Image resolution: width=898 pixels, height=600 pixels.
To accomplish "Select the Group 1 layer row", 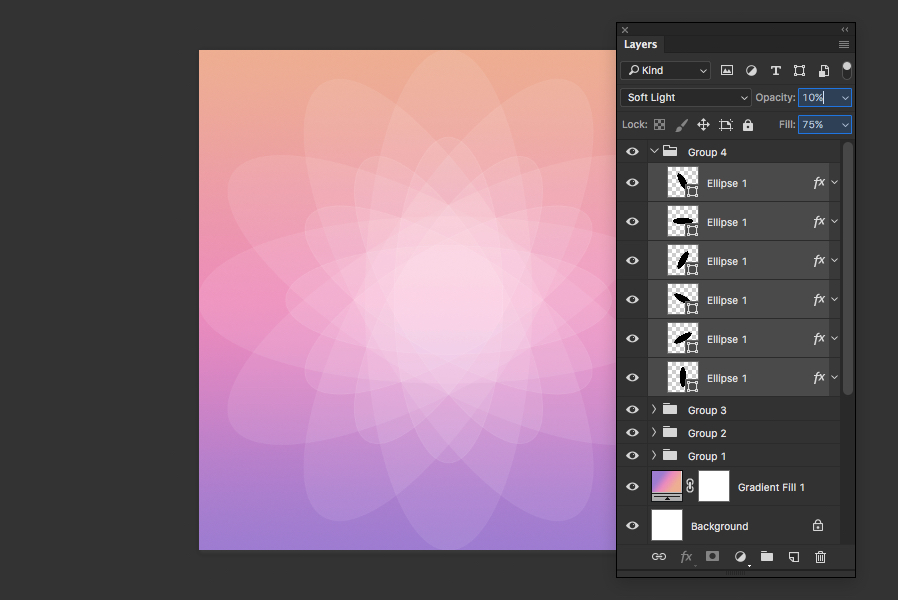I will (729, 456).
